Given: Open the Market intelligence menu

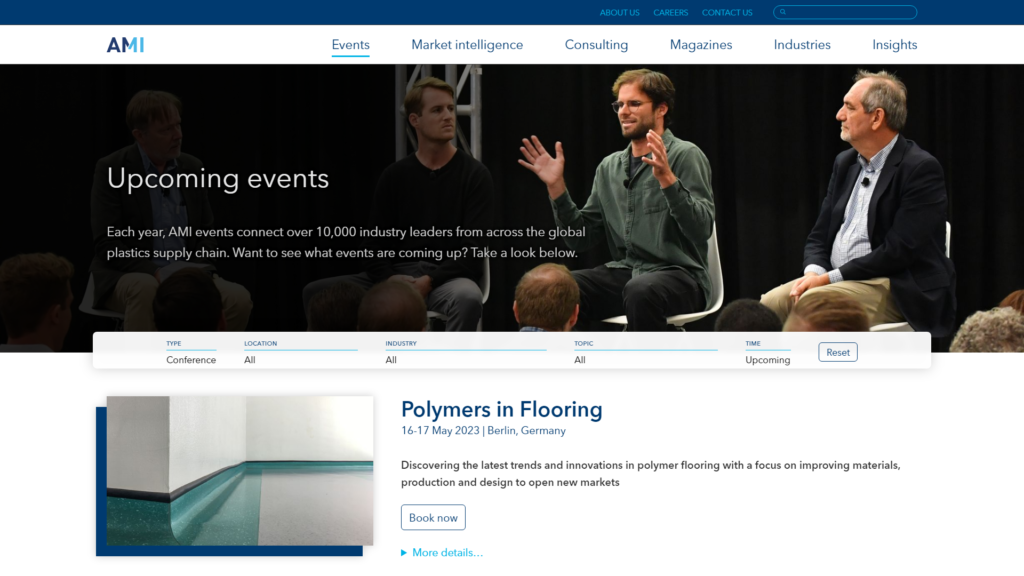Looking at the screenshot, I should point(467,44).
